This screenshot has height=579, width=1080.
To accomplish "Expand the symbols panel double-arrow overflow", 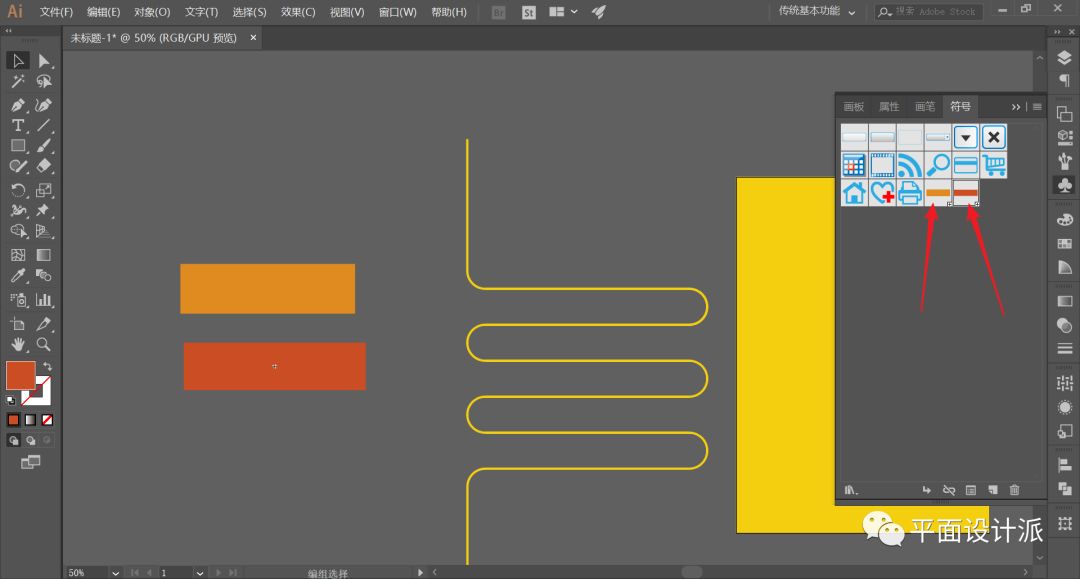I will point(1016,107).
